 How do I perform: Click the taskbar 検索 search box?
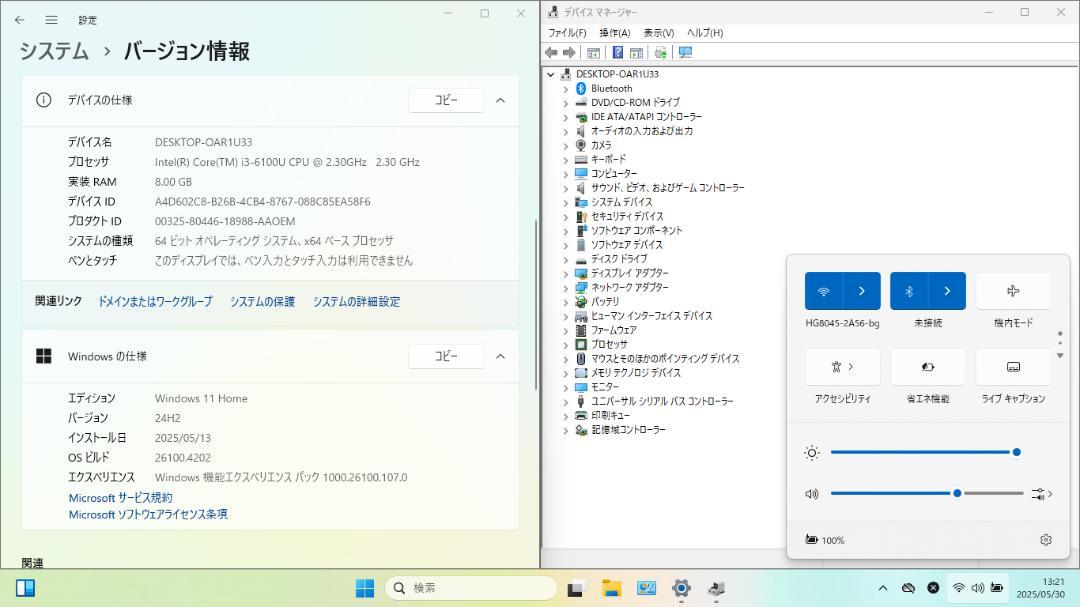point(471,588)
